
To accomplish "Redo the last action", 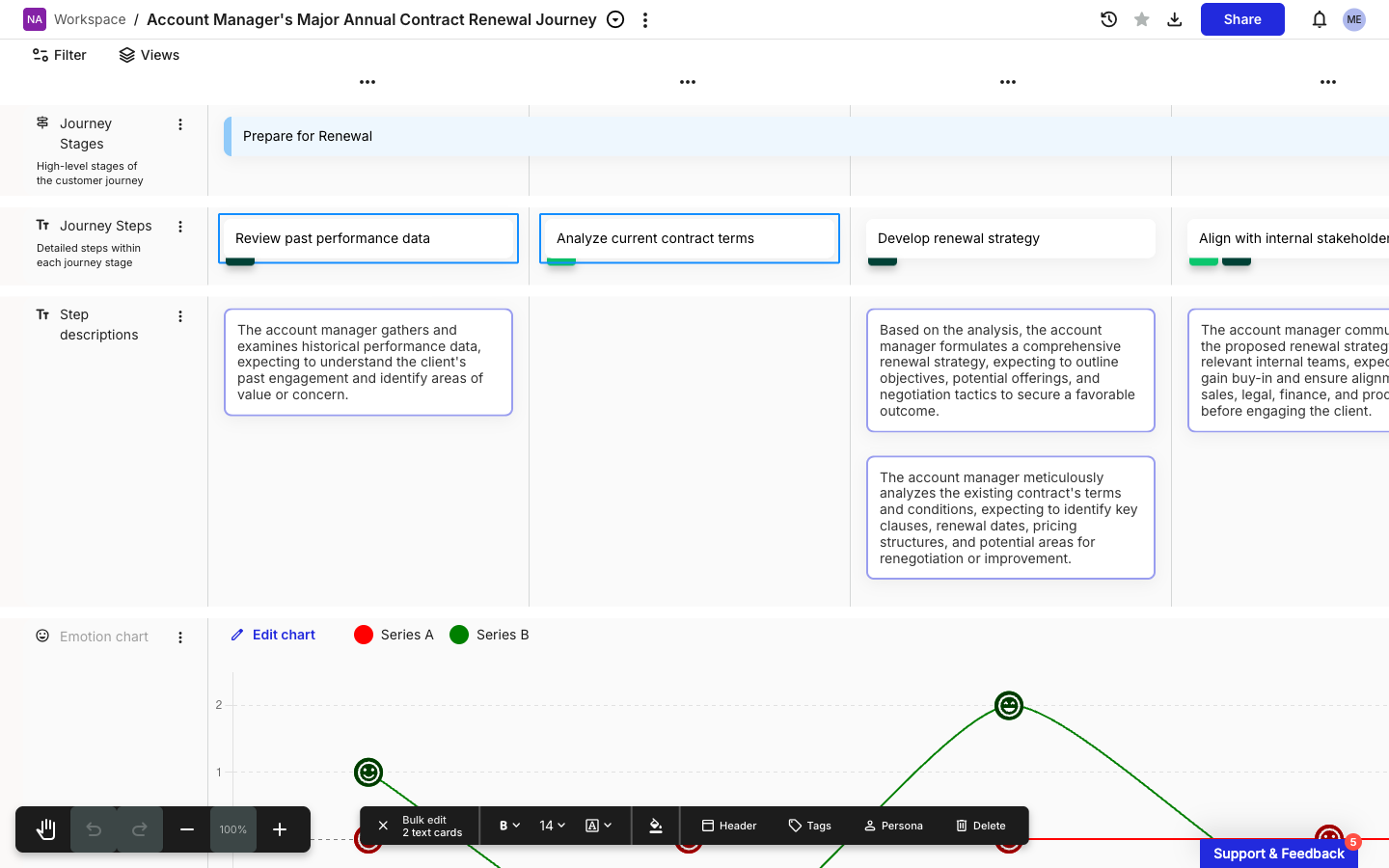I will click(x=140, y=829).
